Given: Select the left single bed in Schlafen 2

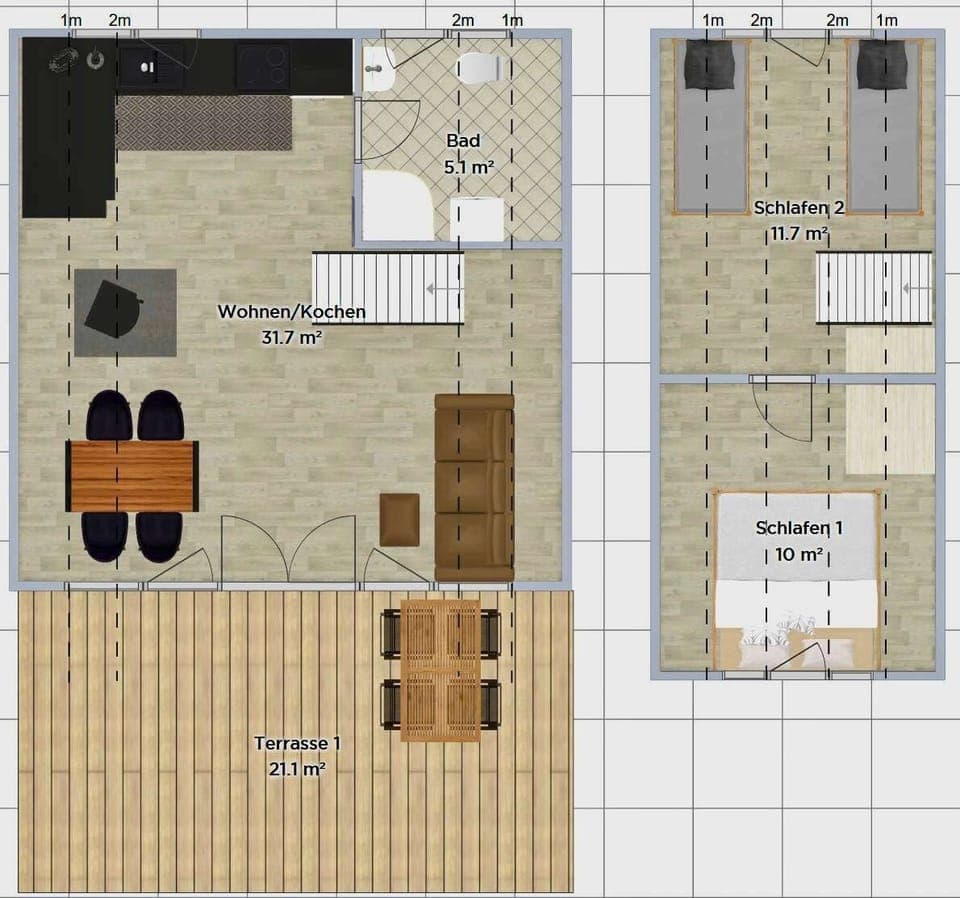Looking at the screenshot, I should [x=710, y=127].
